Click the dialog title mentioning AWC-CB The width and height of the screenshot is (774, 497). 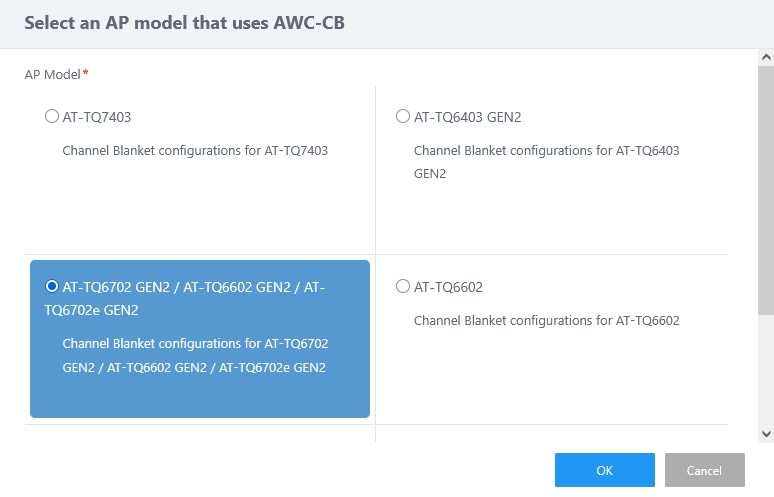184,23
